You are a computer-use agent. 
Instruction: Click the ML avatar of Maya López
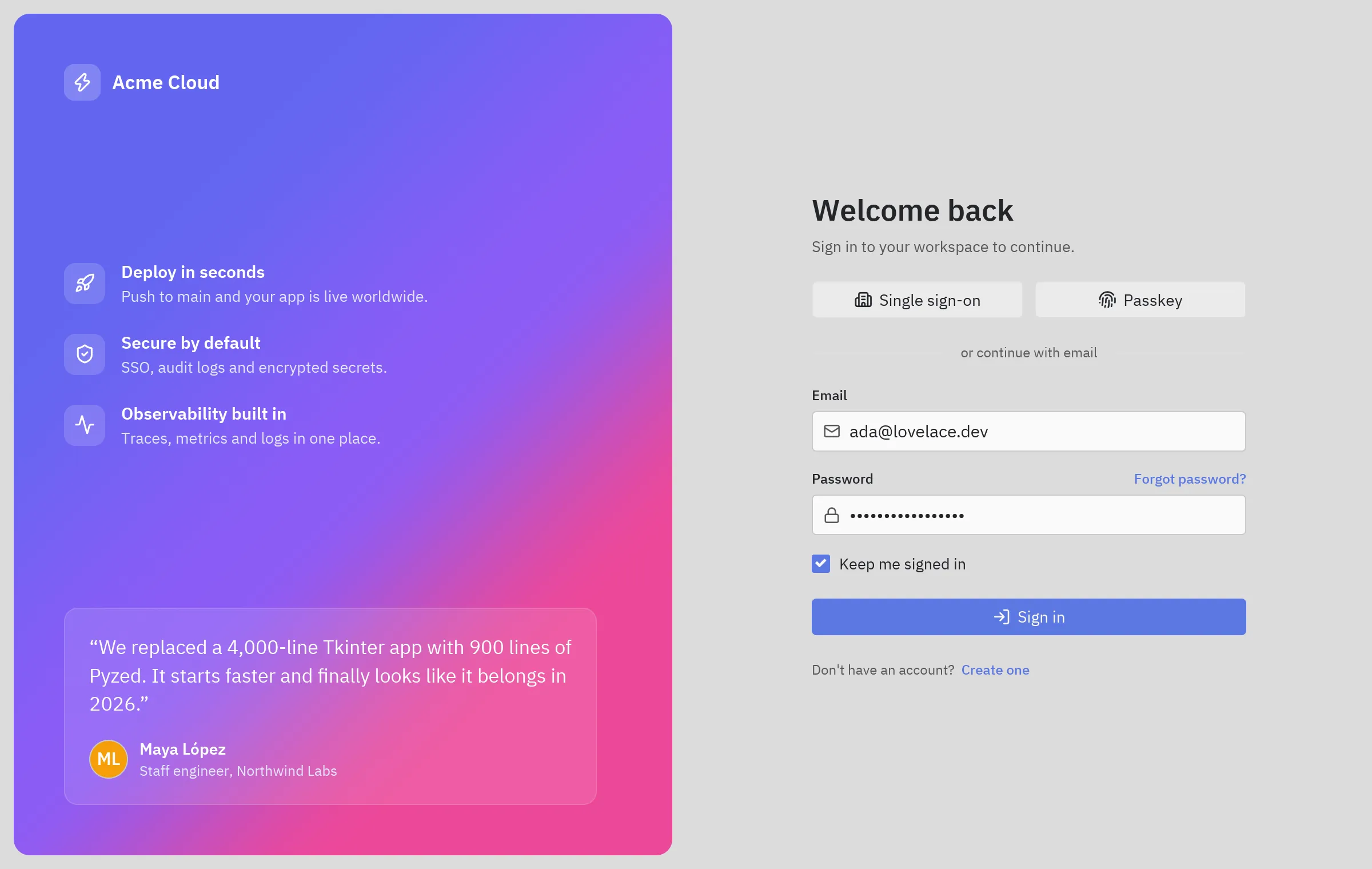coord(109,759)
